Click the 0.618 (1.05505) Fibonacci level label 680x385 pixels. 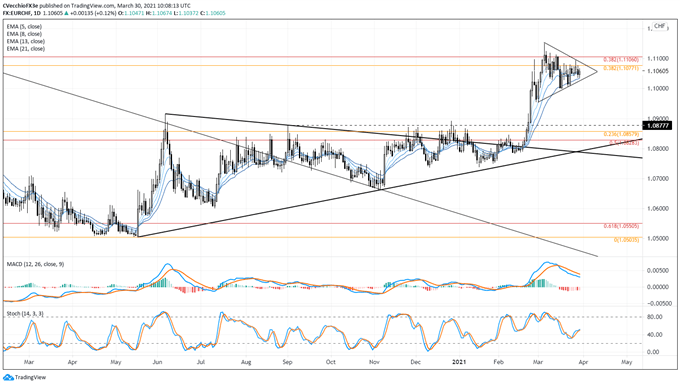[x=621, y=226]
